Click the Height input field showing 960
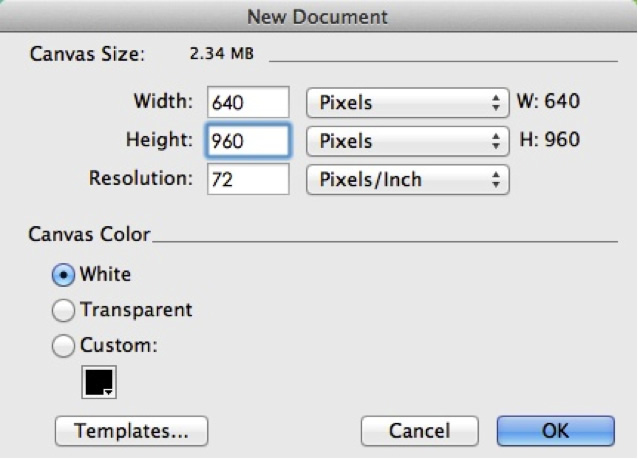This screenshot has width=638, height=459. click(x=248, y=141)
